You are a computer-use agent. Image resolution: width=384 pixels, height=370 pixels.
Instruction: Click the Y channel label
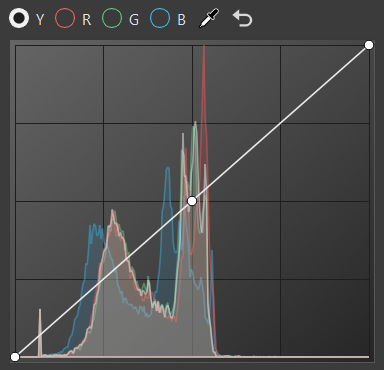(40, 20)
